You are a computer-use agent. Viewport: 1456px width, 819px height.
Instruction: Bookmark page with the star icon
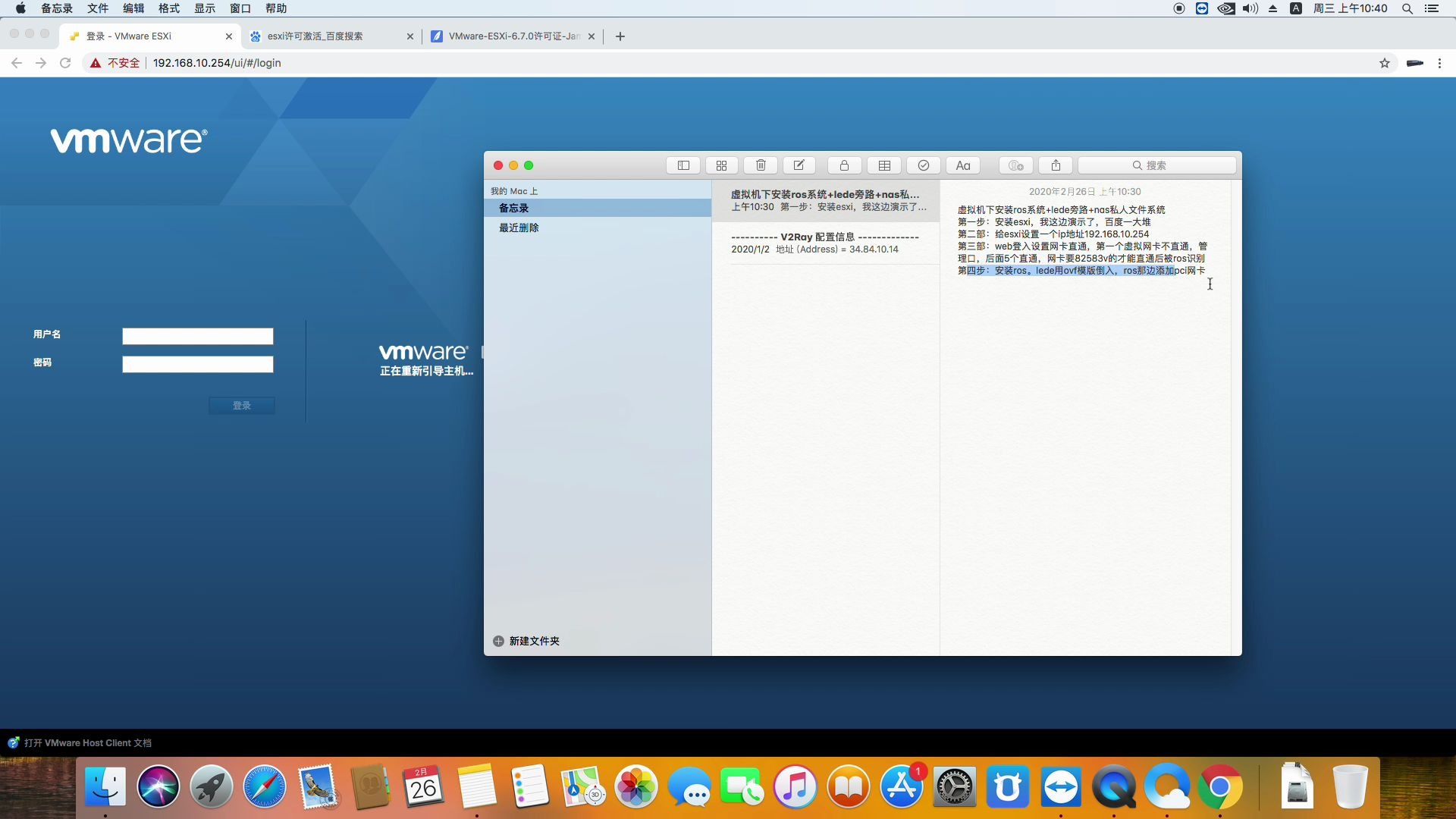point(1385,63)
